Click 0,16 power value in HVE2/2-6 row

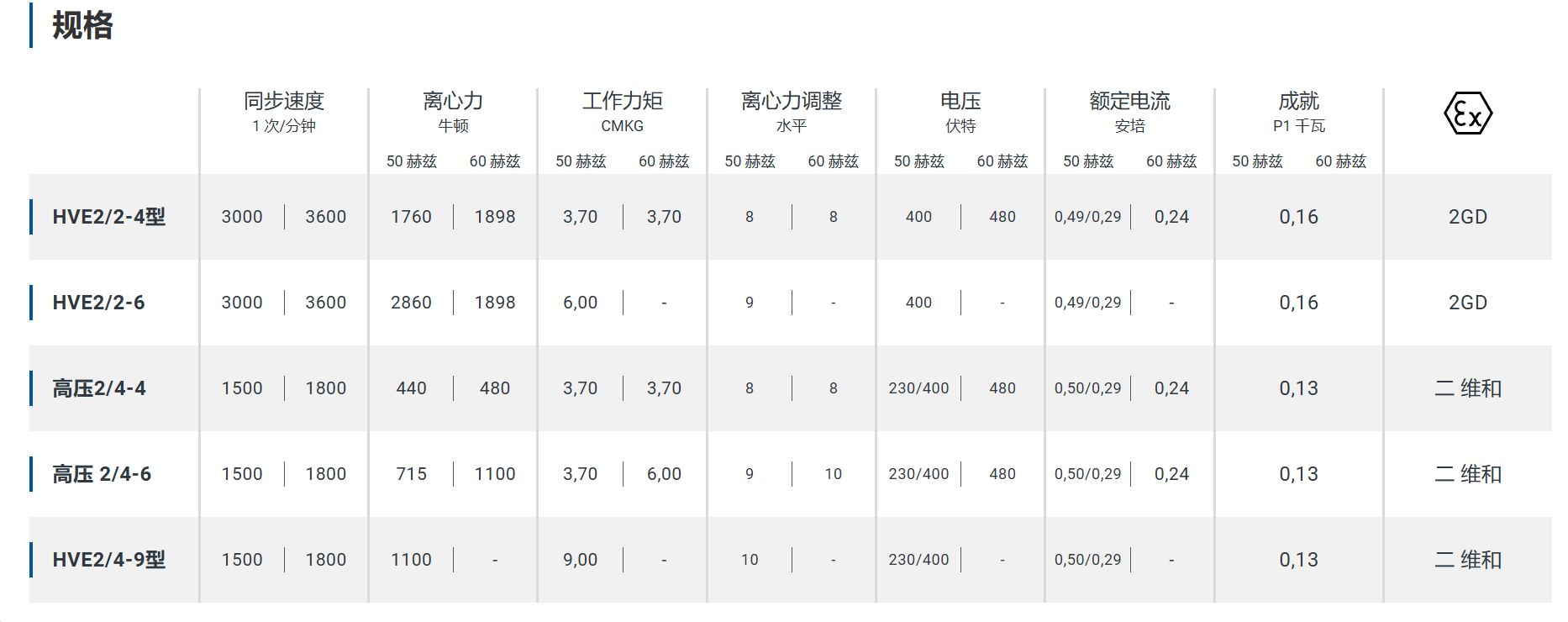pyautogui.click(x=1299, y=303)
